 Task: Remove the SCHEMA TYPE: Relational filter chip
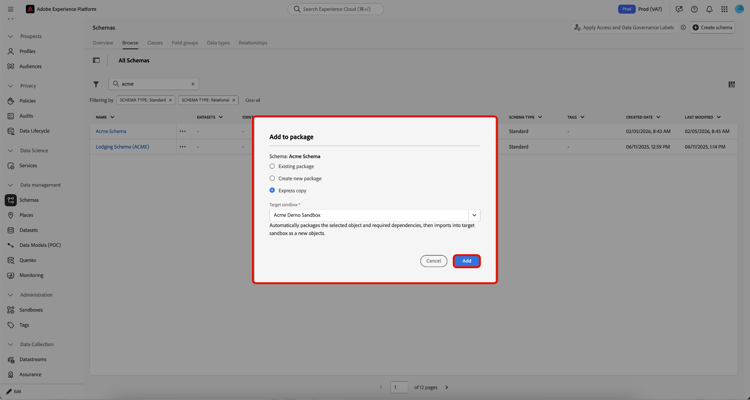(234, 100)
